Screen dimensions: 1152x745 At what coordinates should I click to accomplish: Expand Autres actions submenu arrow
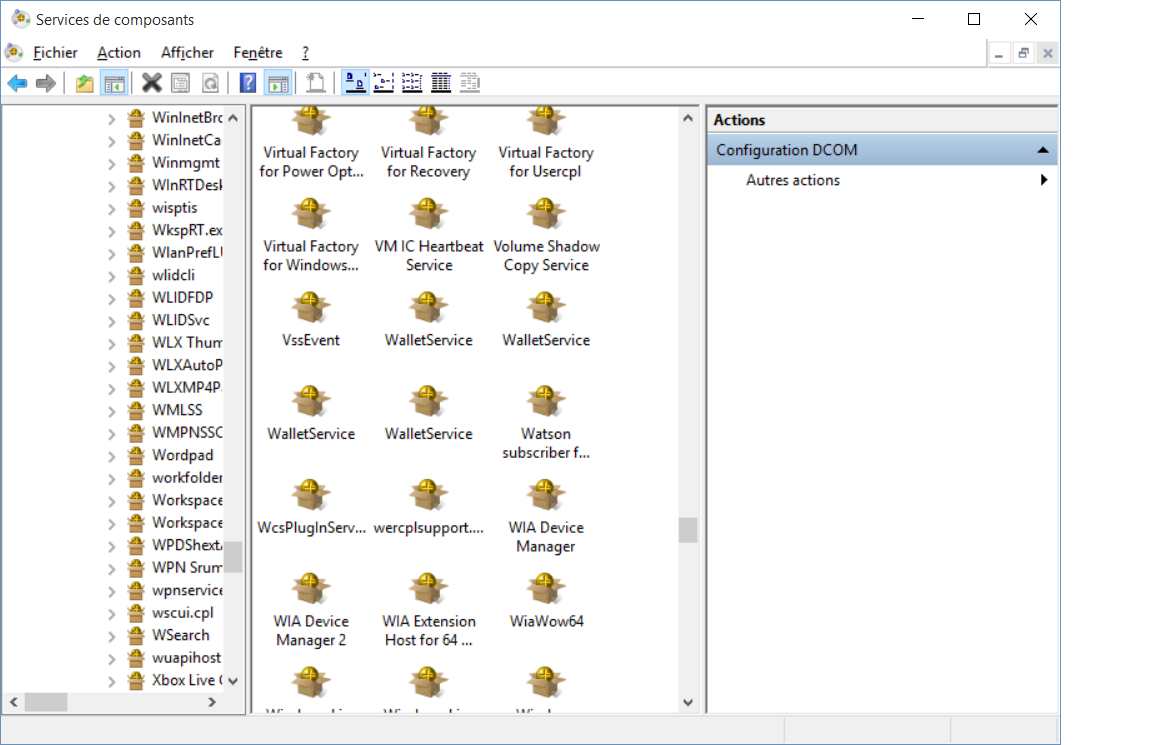pyautogui.click(x=1044, y=180)
